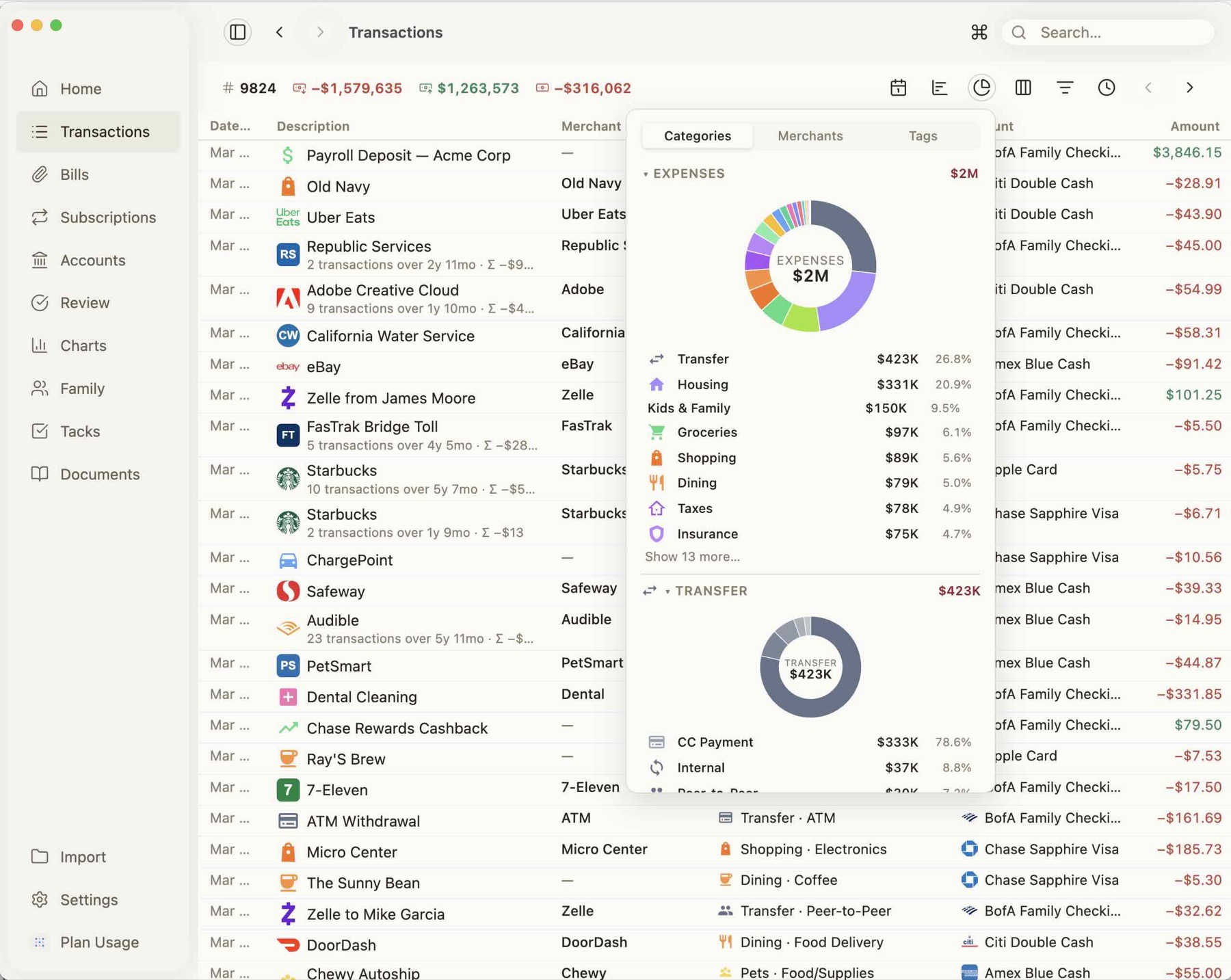Expand Adobe Creative Cloud grouped transactions

click(x=421, y=308)
